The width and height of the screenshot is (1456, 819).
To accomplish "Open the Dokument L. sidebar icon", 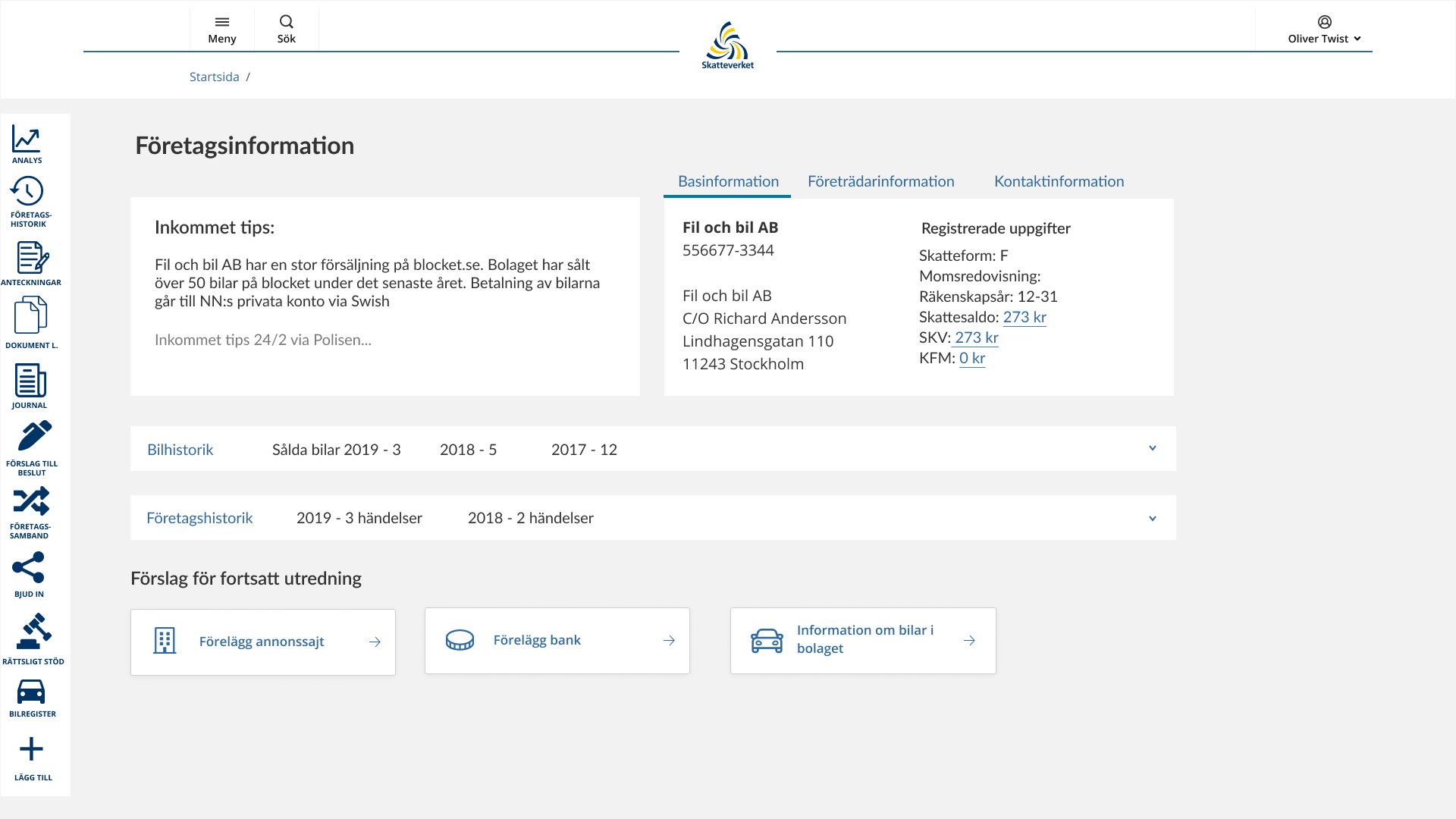I will (30, 315).
